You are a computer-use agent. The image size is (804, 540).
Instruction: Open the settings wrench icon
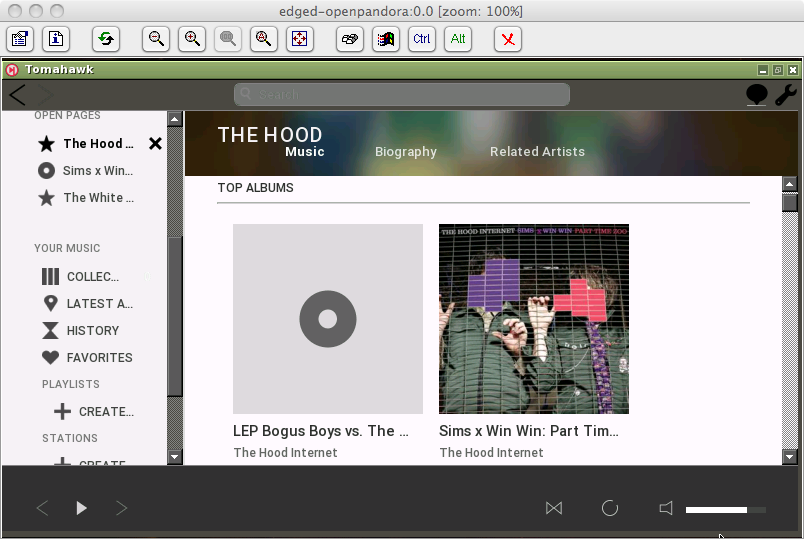point(786,95)
